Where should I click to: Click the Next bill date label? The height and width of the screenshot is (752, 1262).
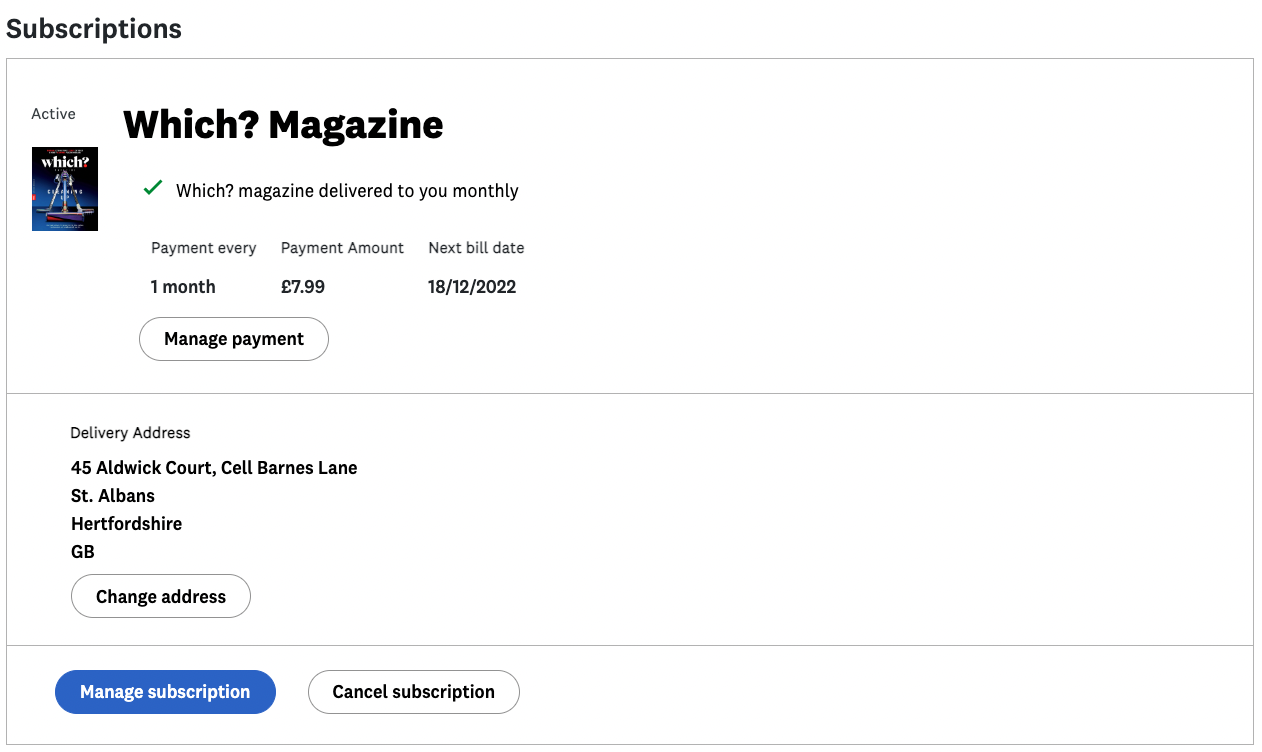[476, 248]
